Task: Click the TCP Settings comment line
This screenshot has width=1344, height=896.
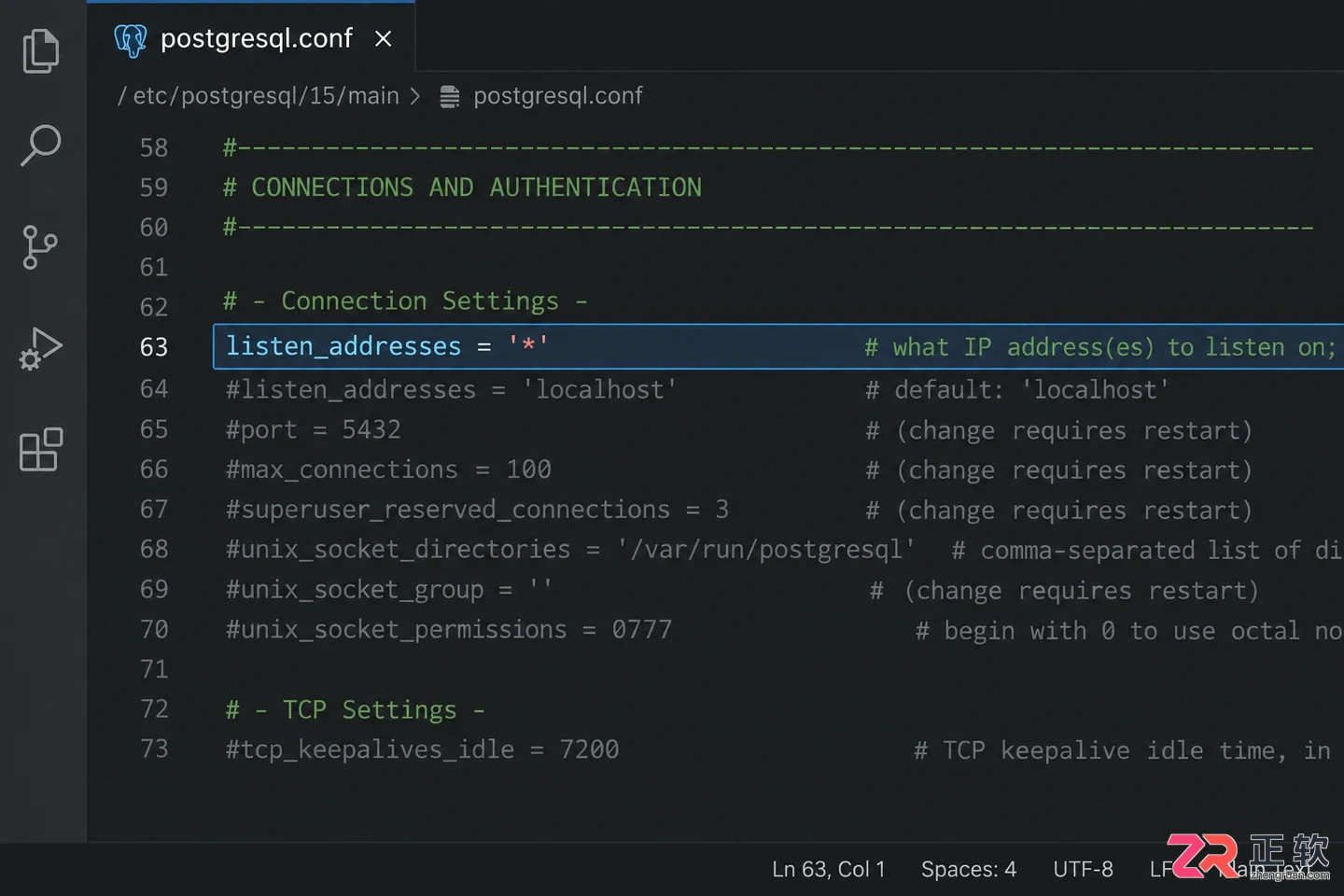Action: (x=356, y=710)
